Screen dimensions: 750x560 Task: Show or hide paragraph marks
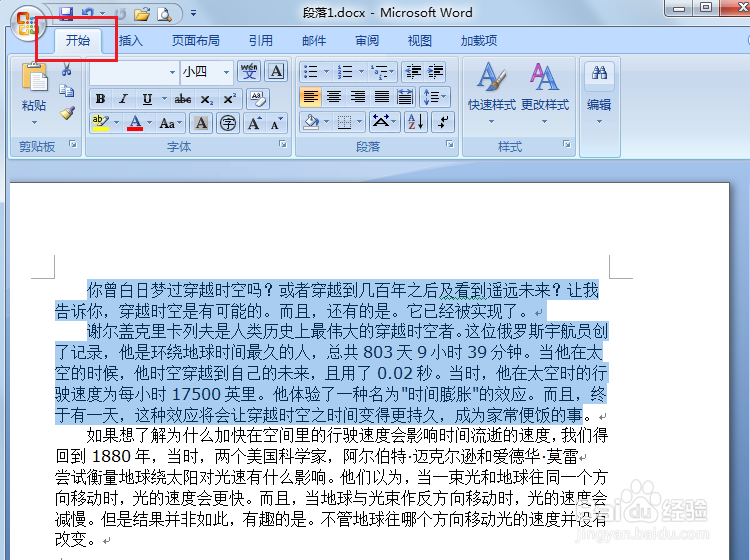point(442,122)
